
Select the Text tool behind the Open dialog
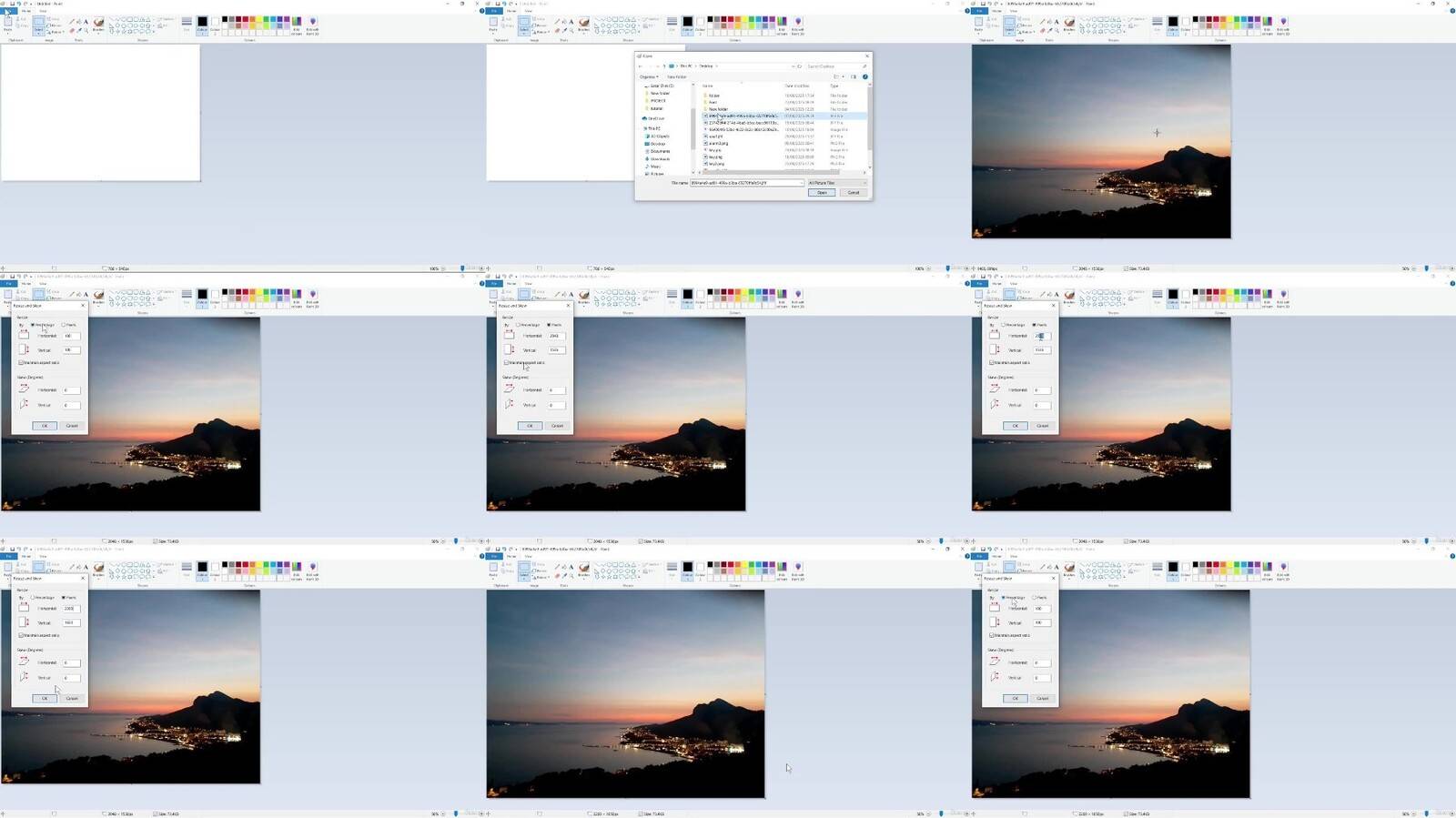tap(571, 21)
